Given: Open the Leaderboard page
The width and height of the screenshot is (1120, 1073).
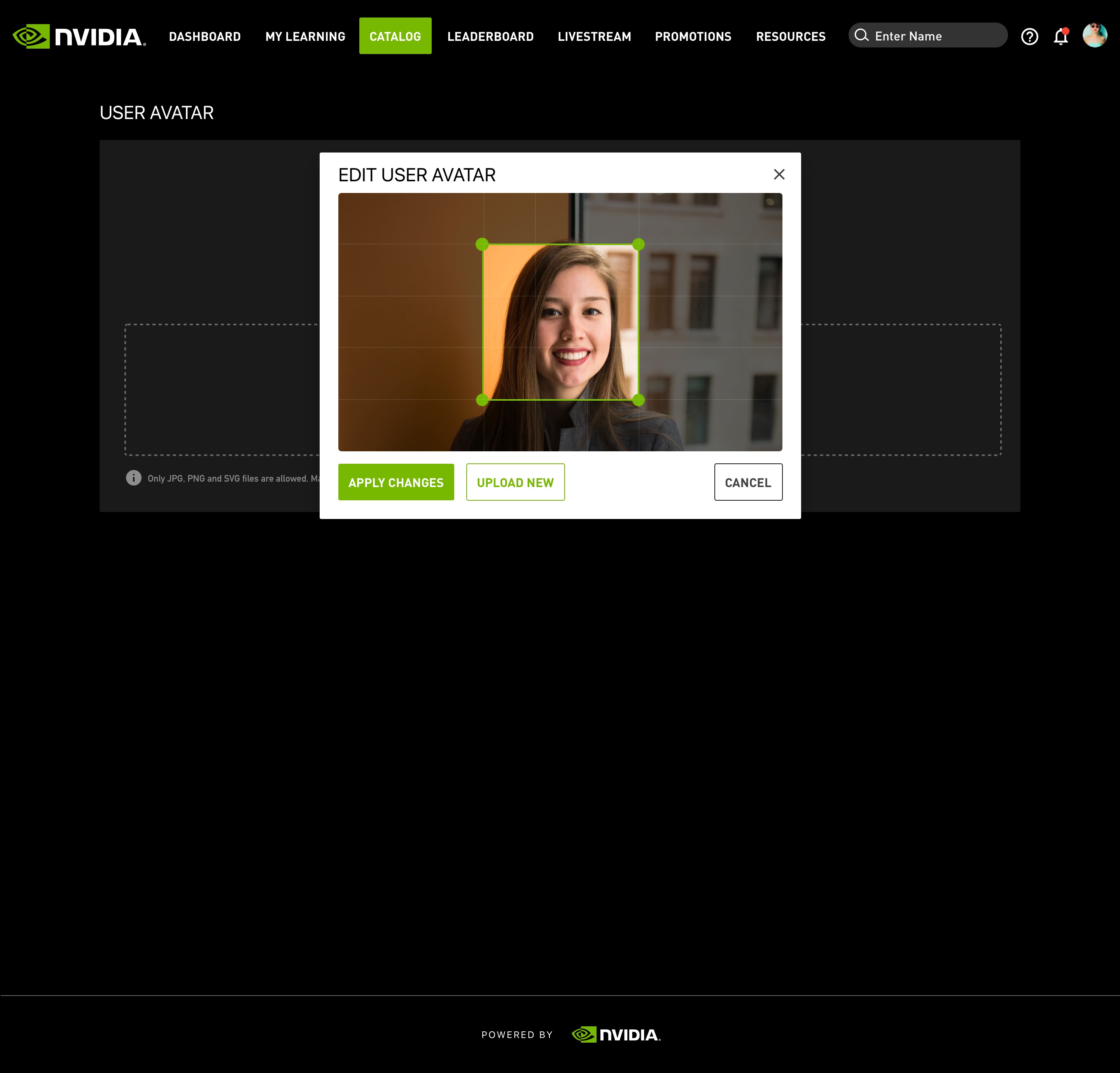Looking at the screenshot, I should [x=490, y=37].
